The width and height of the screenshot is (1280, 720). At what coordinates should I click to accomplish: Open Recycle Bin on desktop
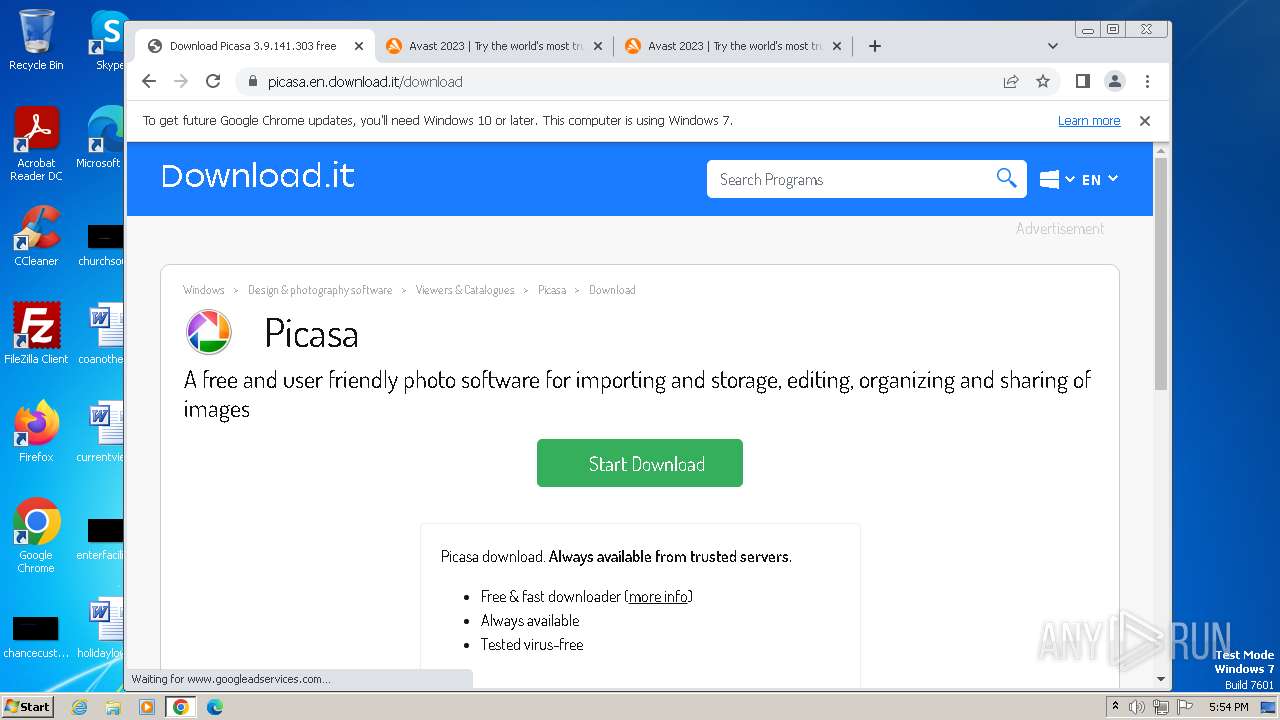tap(36, 40)
